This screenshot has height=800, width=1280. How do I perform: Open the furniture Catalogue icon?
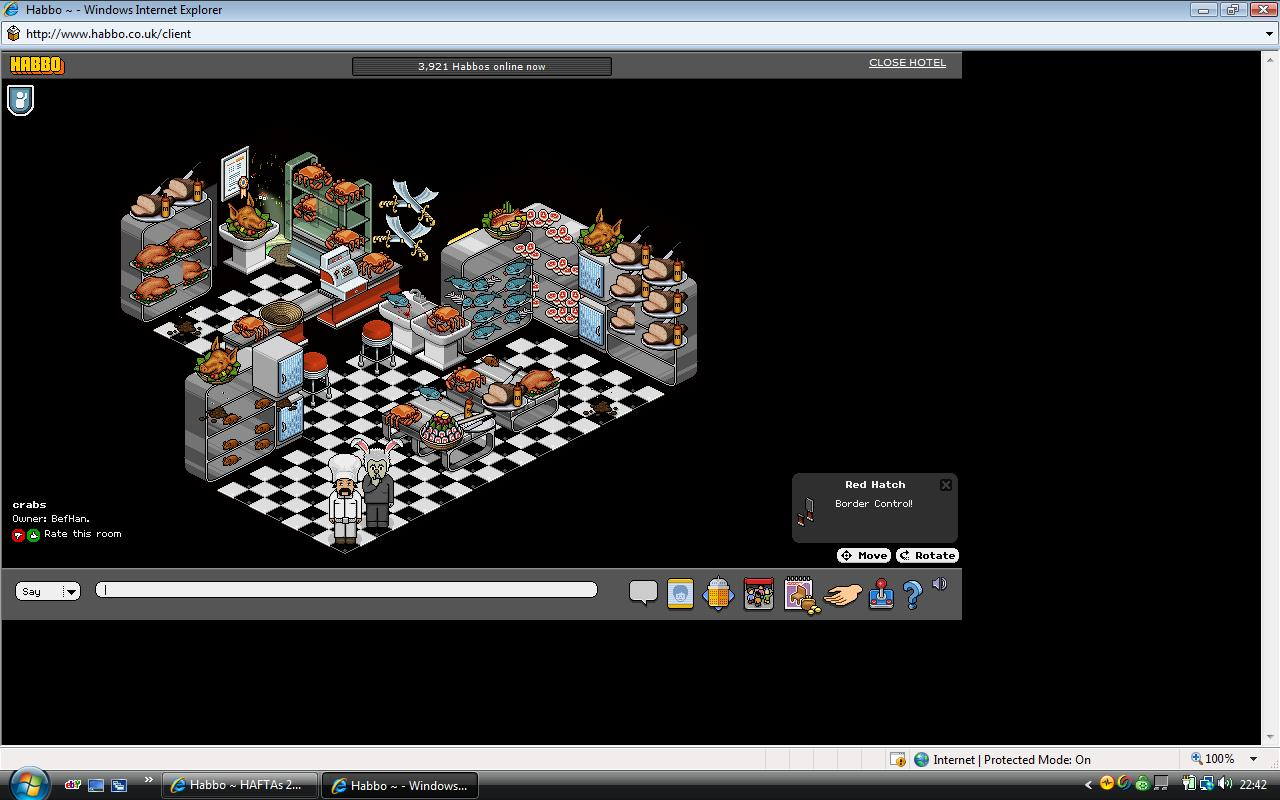(x=801, y=594)
